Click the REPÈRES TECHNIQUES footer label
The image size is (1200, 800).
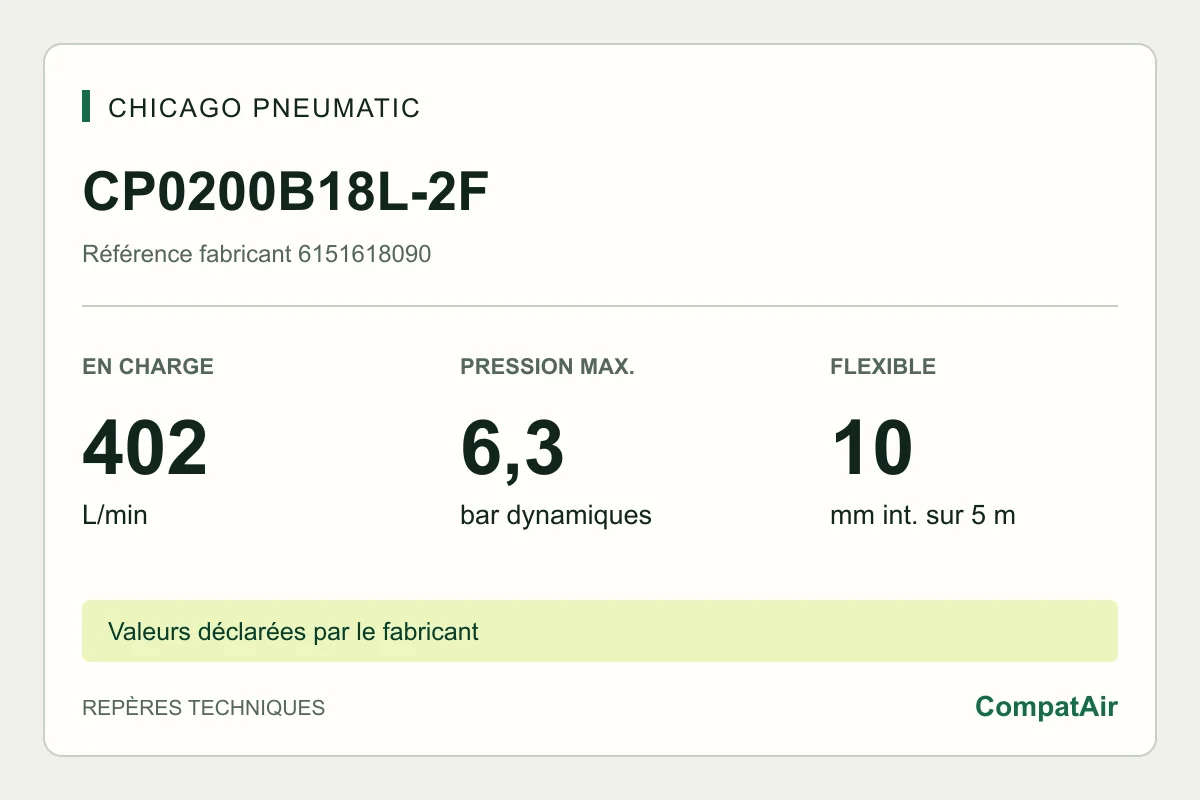pyautogui.click(x=203, y=708)
